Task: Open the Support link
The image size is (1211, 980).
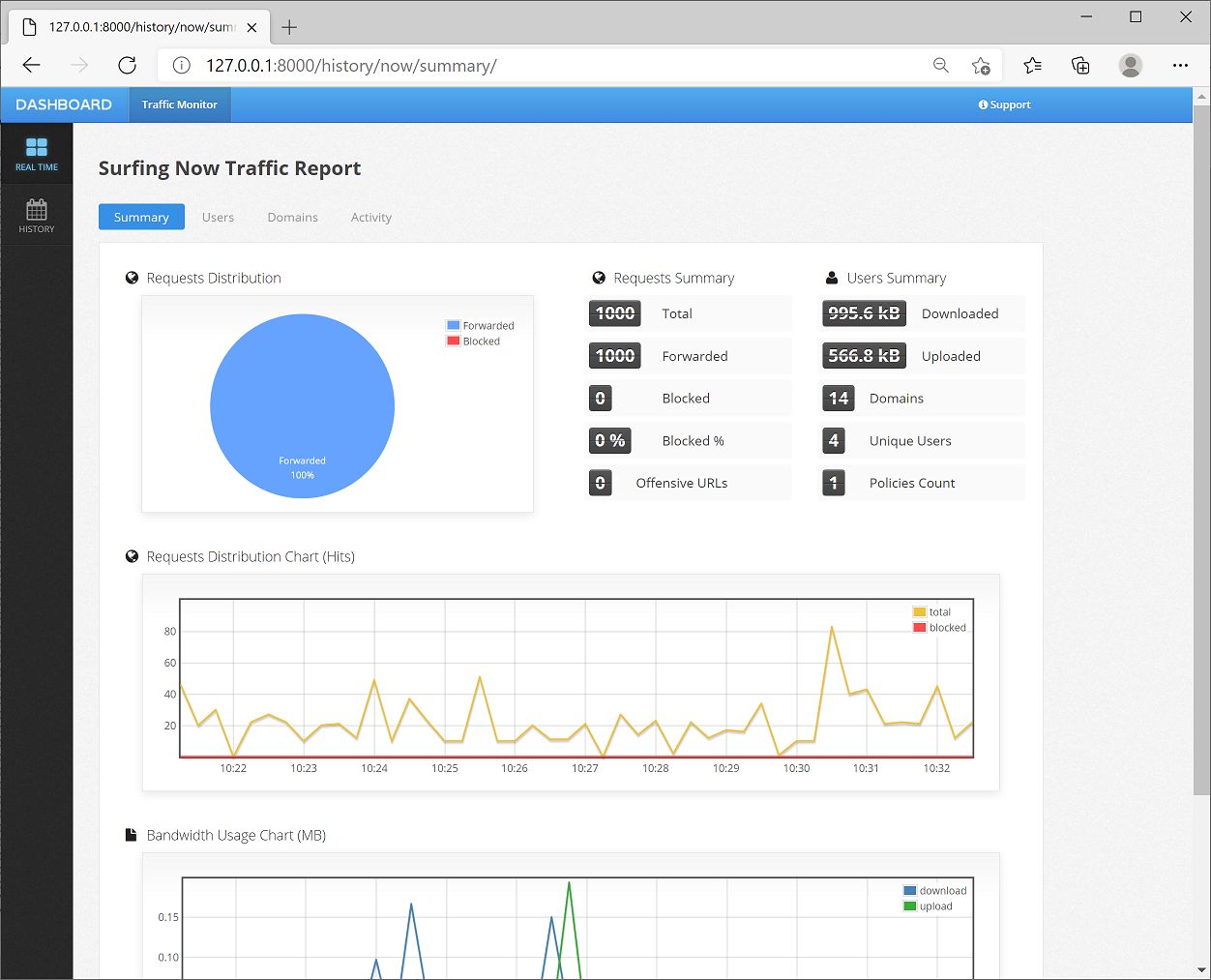Action: [1005, 104]
